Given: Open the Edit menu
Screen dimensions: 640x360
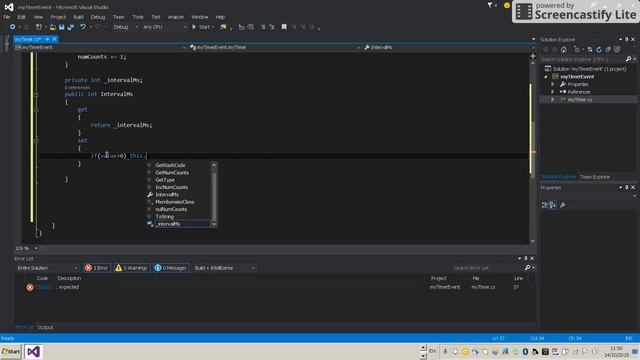Looking at the screenshot, I should tap(22, 17).
